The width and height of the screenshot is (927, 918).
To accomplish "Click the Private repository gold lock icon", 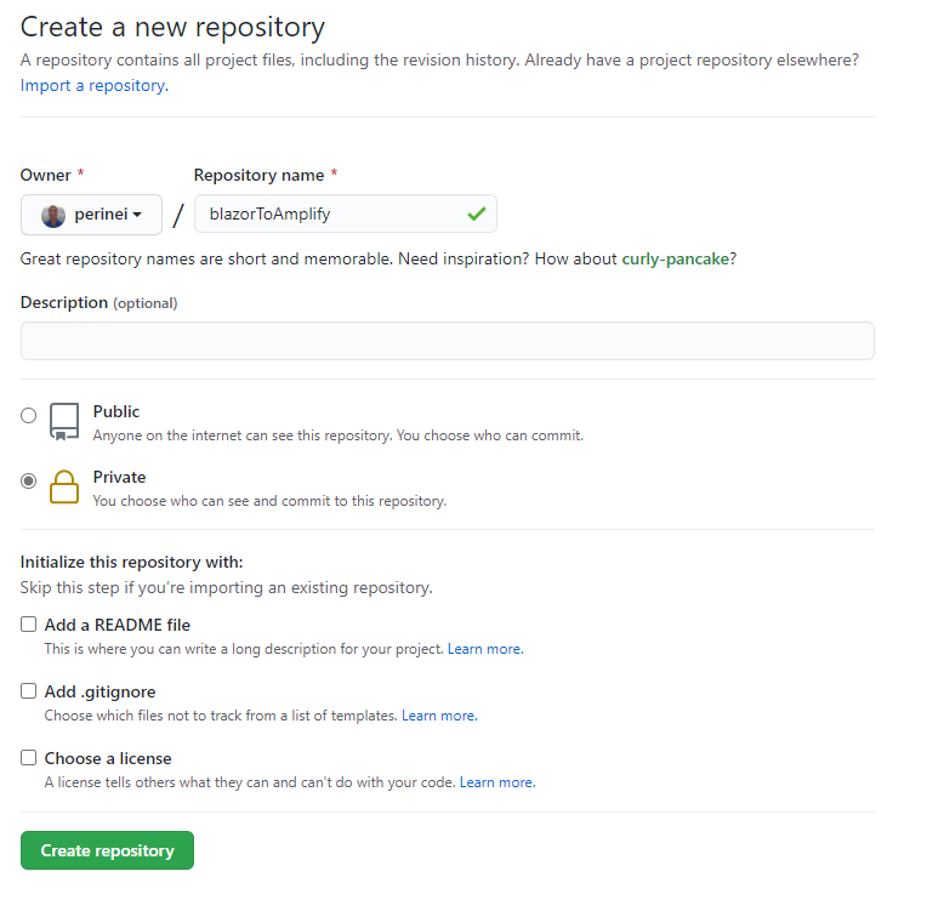I will coord(62,486).
